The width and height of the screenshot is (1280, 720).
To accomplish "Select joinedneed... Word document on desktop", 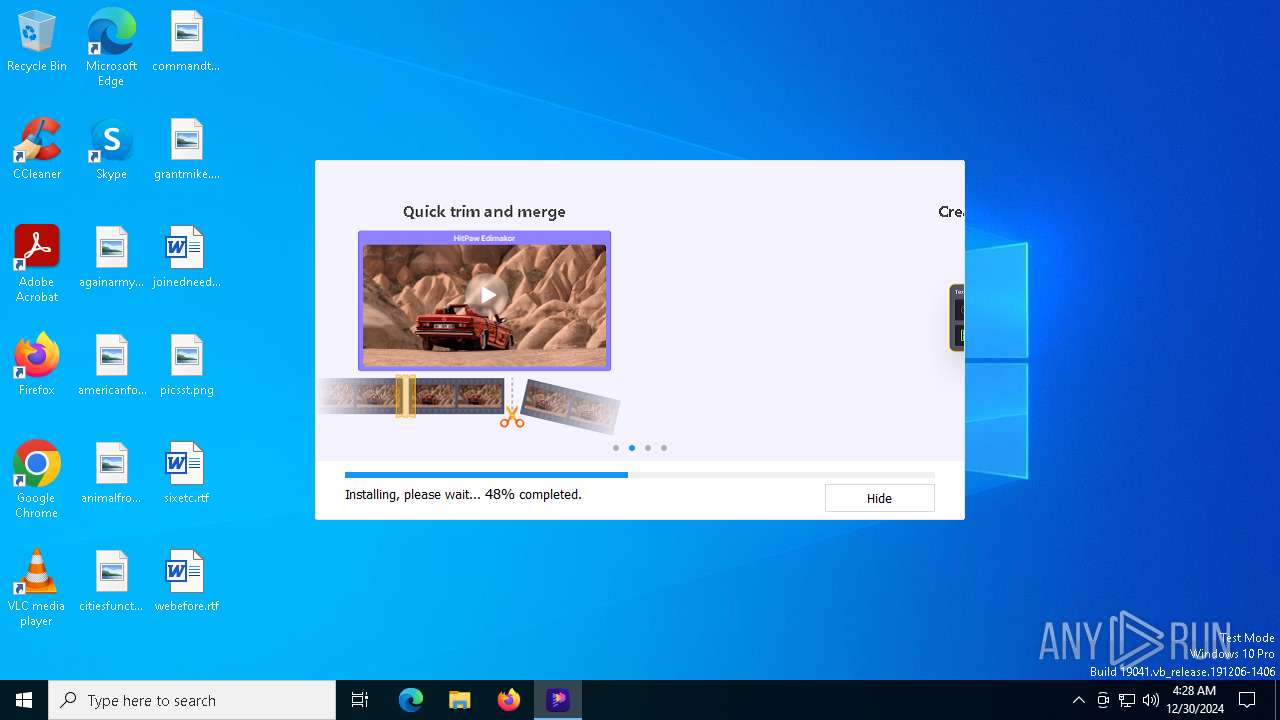I will (x=186, y=258).
